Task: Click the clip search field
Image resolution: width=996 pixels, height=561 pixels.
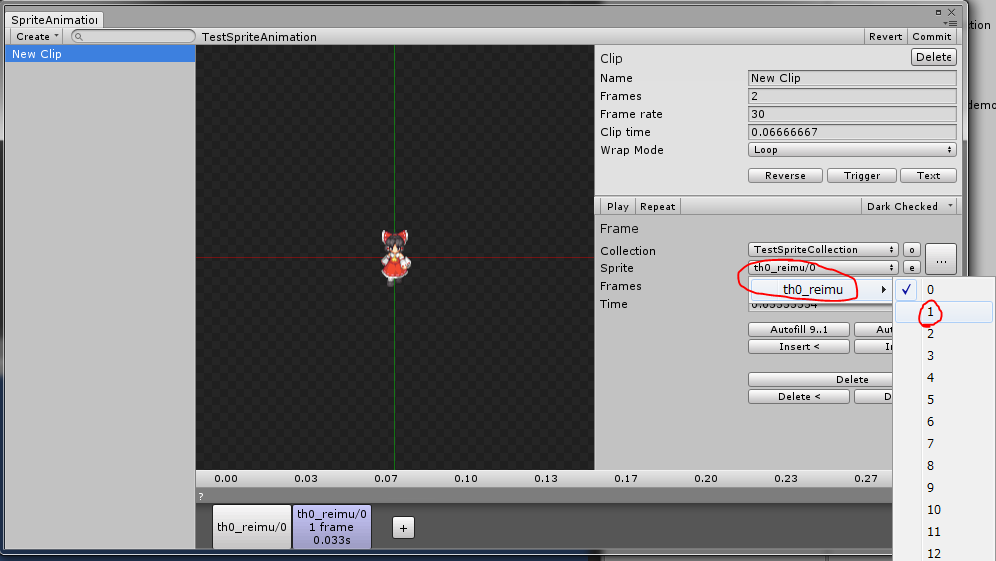Action: pyautogui.click(x=133, y=36)
